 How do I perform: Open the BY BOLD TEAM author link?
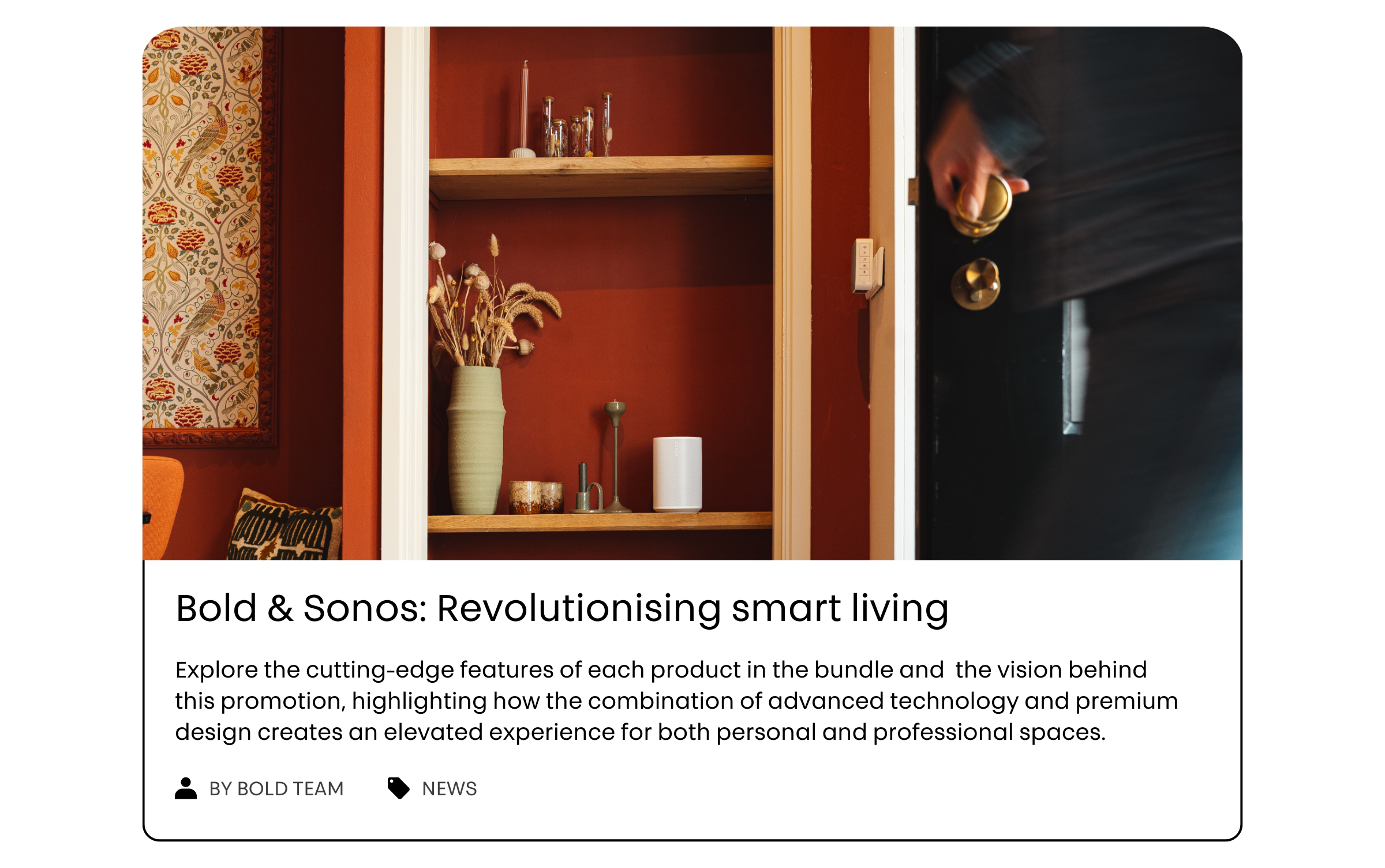tap(276, 788)
